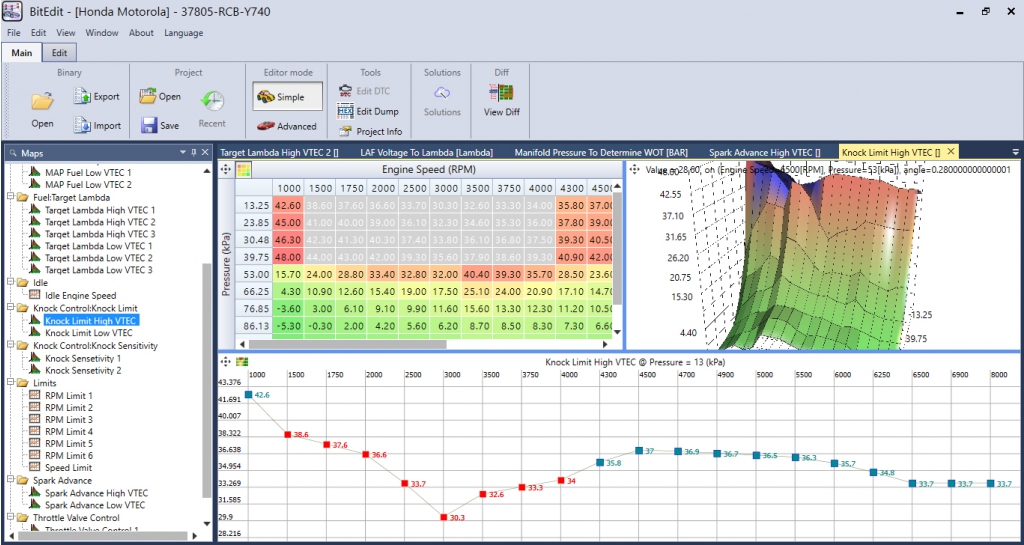This screenshot has height=545, width=1024.
Task: Click table horizontal scrollbar thumb
Action: tap(347, 343)
